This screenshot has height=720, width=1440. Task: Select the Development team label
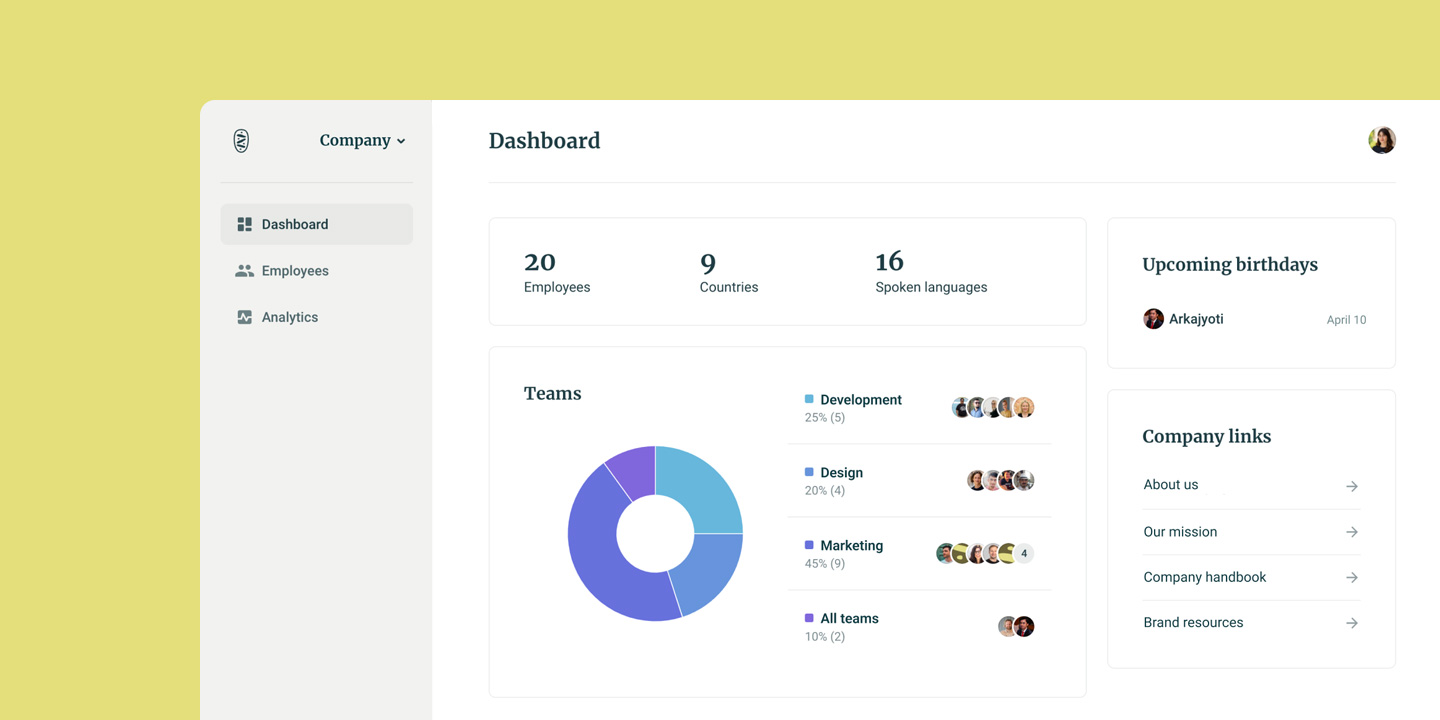tap(861, 400)
